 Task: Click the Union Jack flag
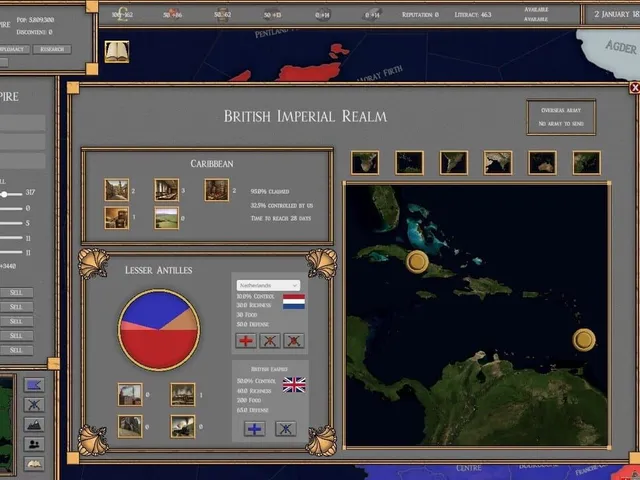coord(294,384)
